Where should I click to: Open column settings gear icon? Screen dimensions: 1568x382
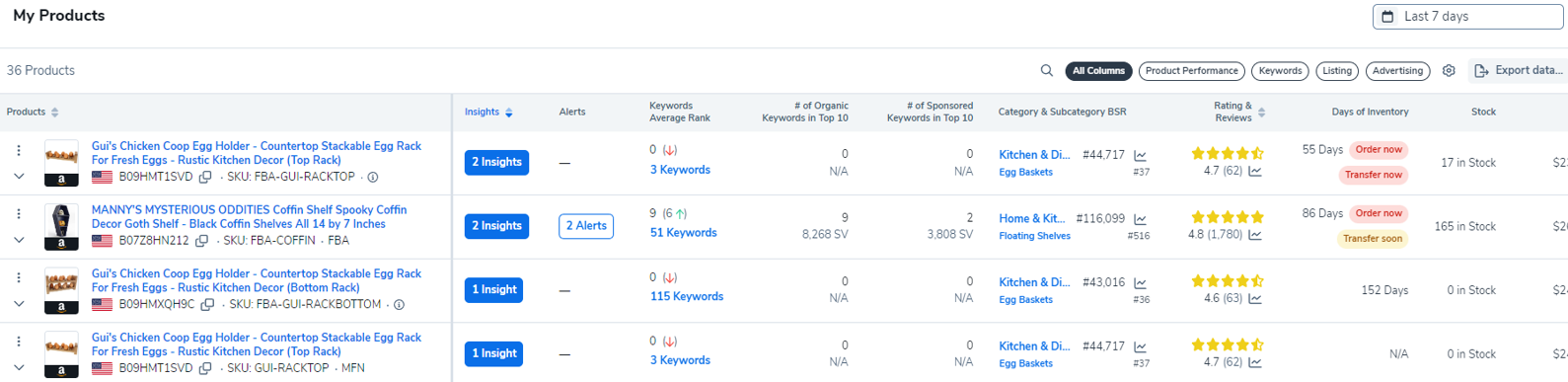tap(1449, 71)
